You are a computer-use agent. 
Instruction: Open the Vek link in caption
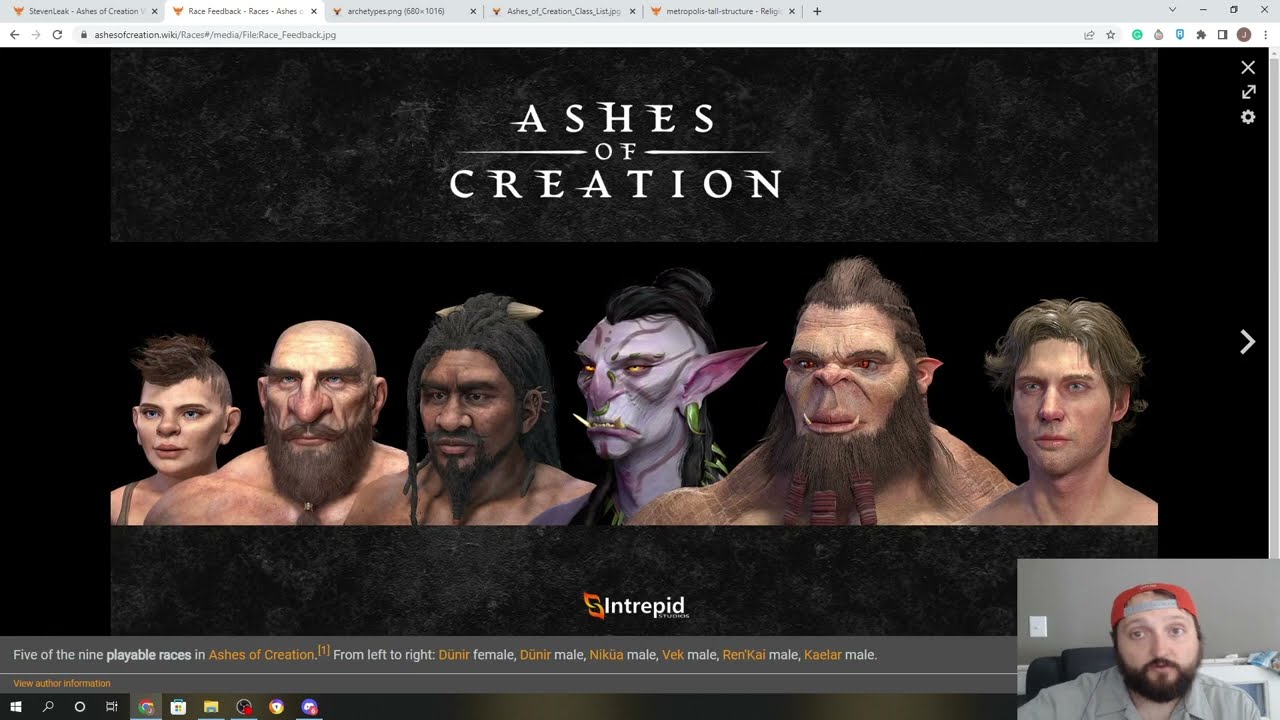pyautogui.click(x=673, y=655)
